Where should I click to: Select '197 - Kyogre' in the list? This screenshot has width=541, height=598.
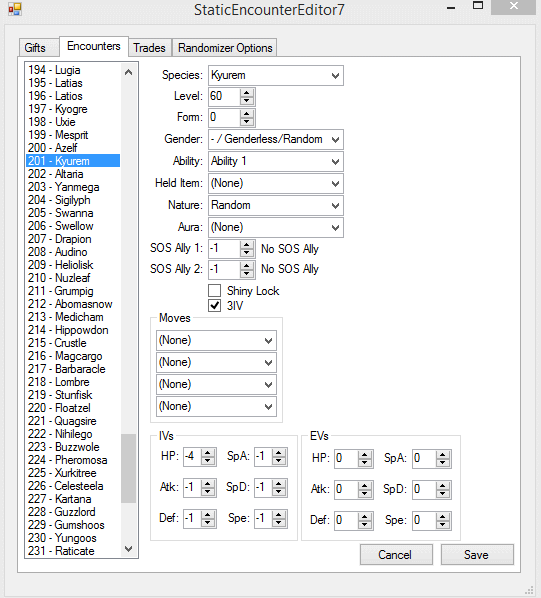(73, 109)
